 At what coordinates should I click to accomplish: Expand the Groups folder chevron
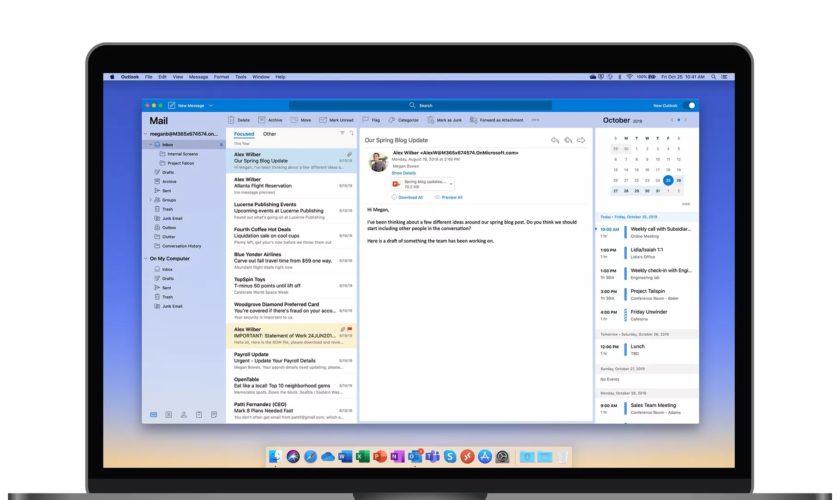(151, 200)
